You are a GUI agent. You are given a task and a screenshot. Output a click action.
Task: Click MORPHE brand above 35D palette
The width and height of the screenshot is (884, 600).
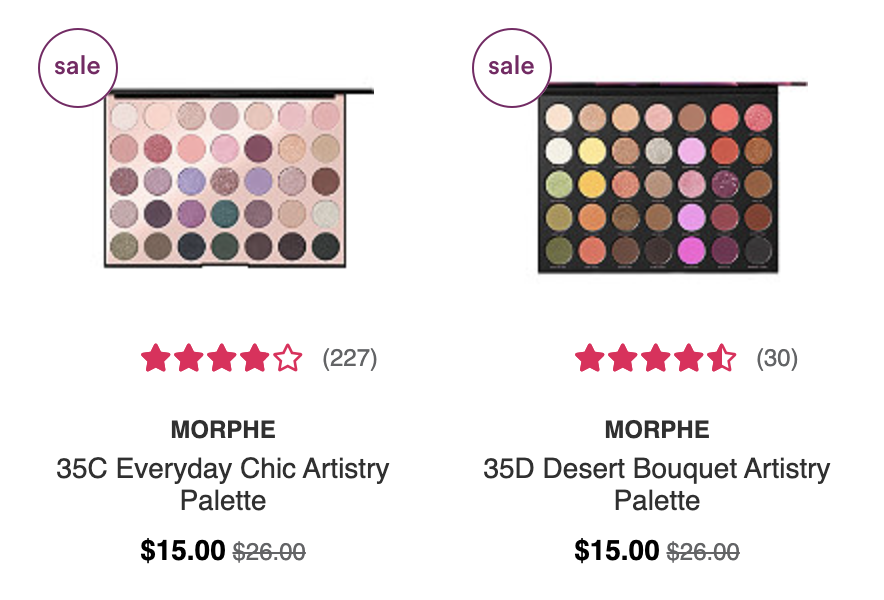(x=657, y=430)
